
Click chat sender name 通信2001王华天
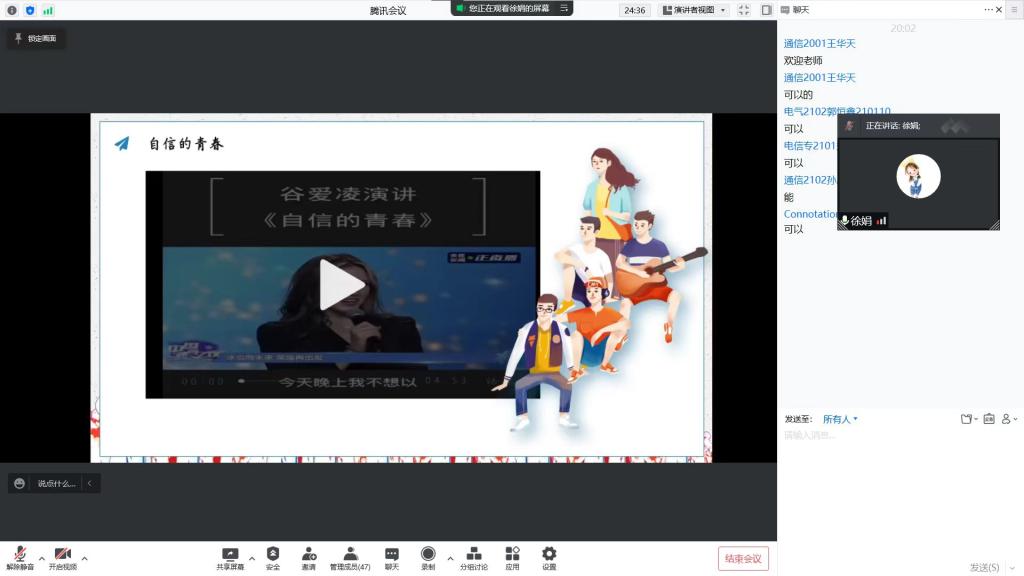[x=819, y=44]
